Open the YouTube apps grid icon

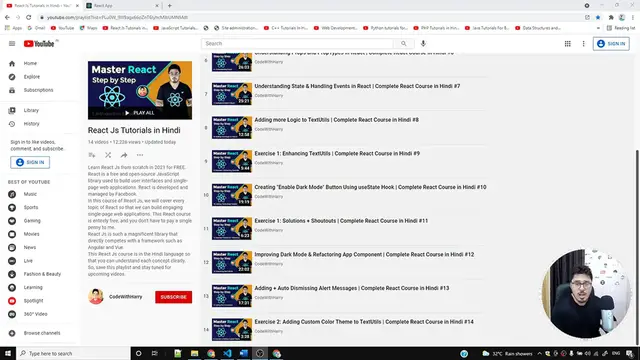pyautogui.click(x=567, y=44)
